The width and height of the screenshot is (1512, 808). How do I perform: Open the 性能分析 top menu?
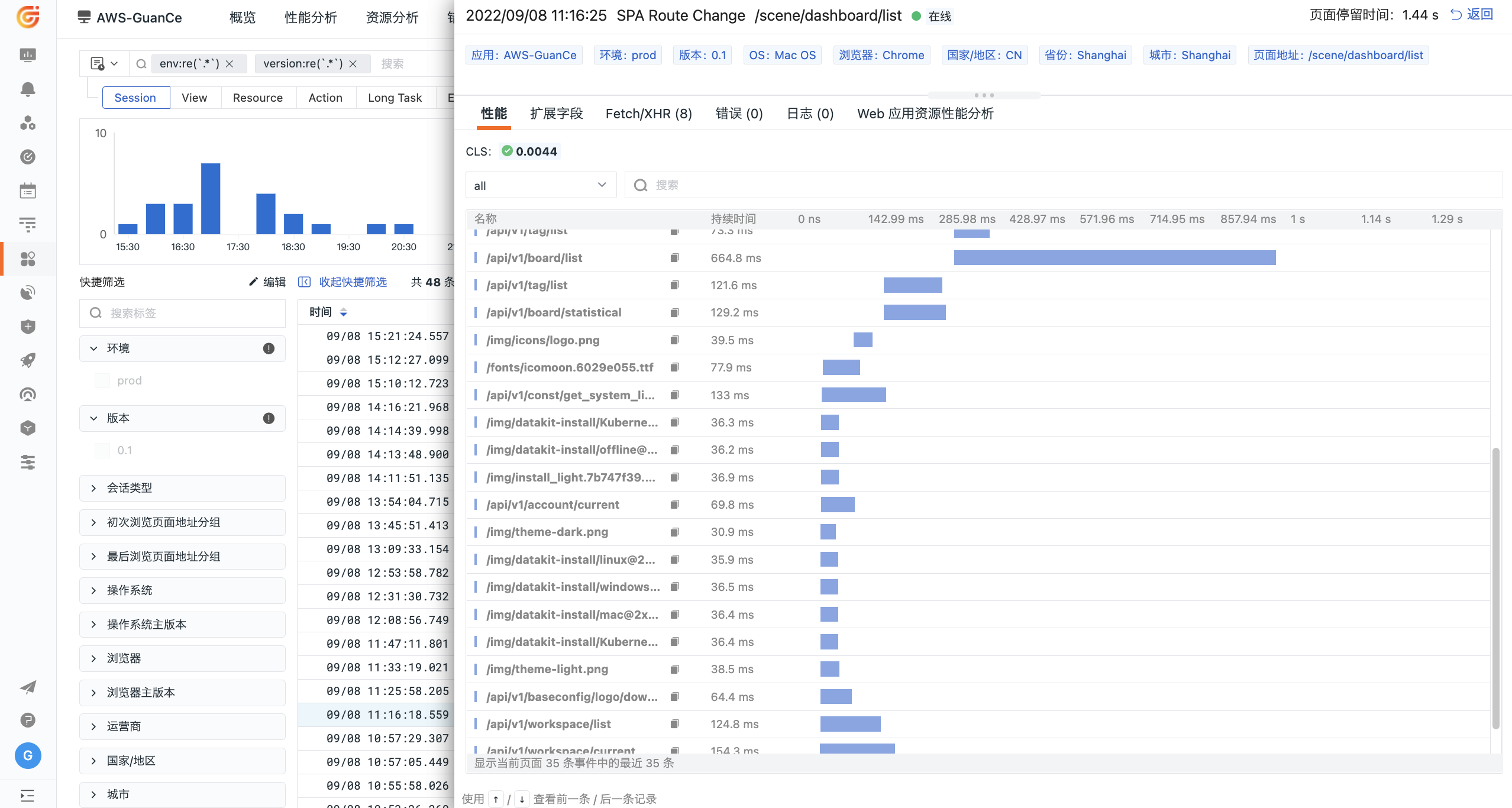[x=311, y=18]
